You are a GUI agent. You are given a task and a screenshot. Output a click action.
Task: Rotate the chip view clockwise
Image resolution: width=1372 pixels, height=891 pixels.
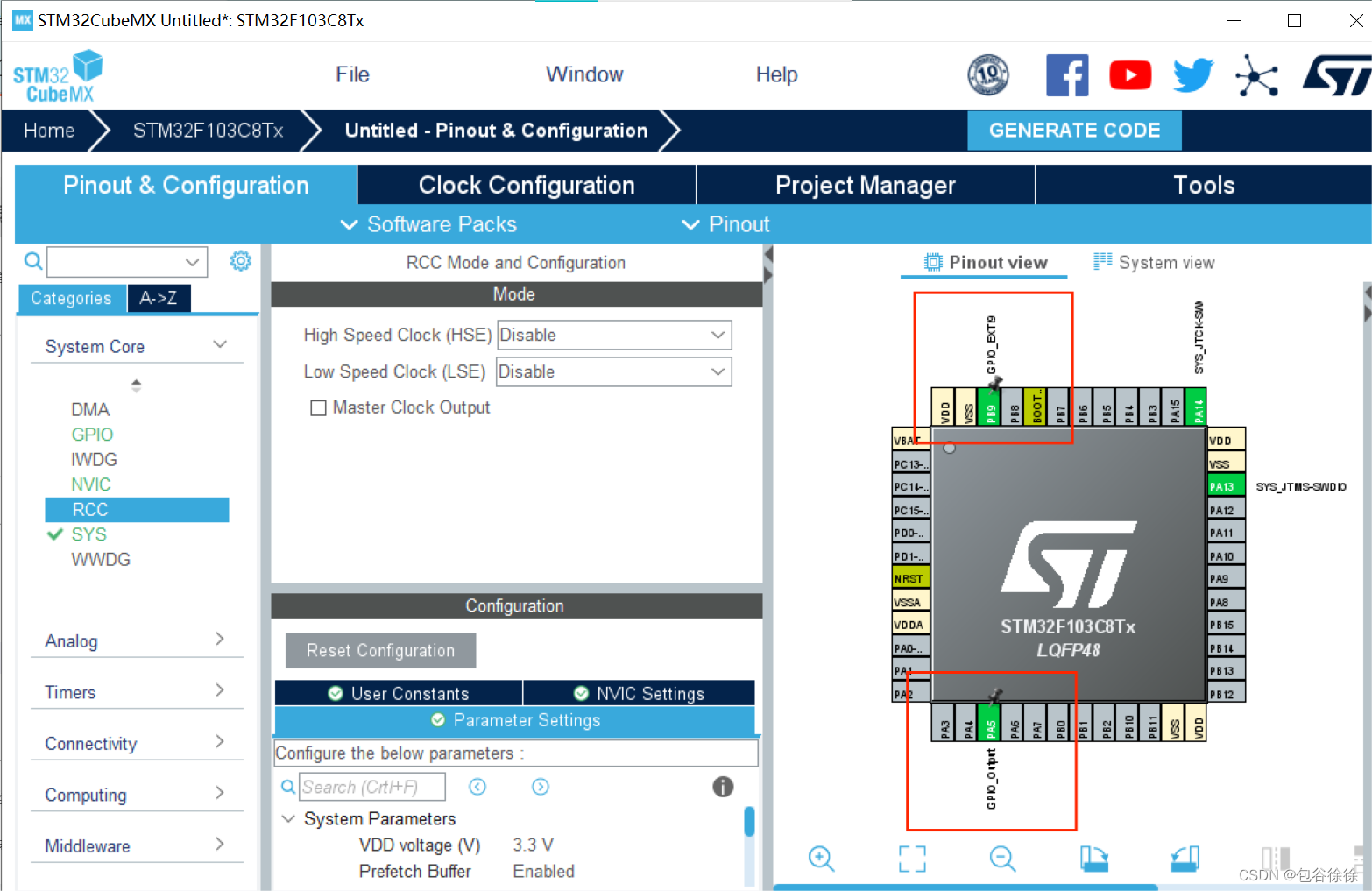tap(1093, 859)
